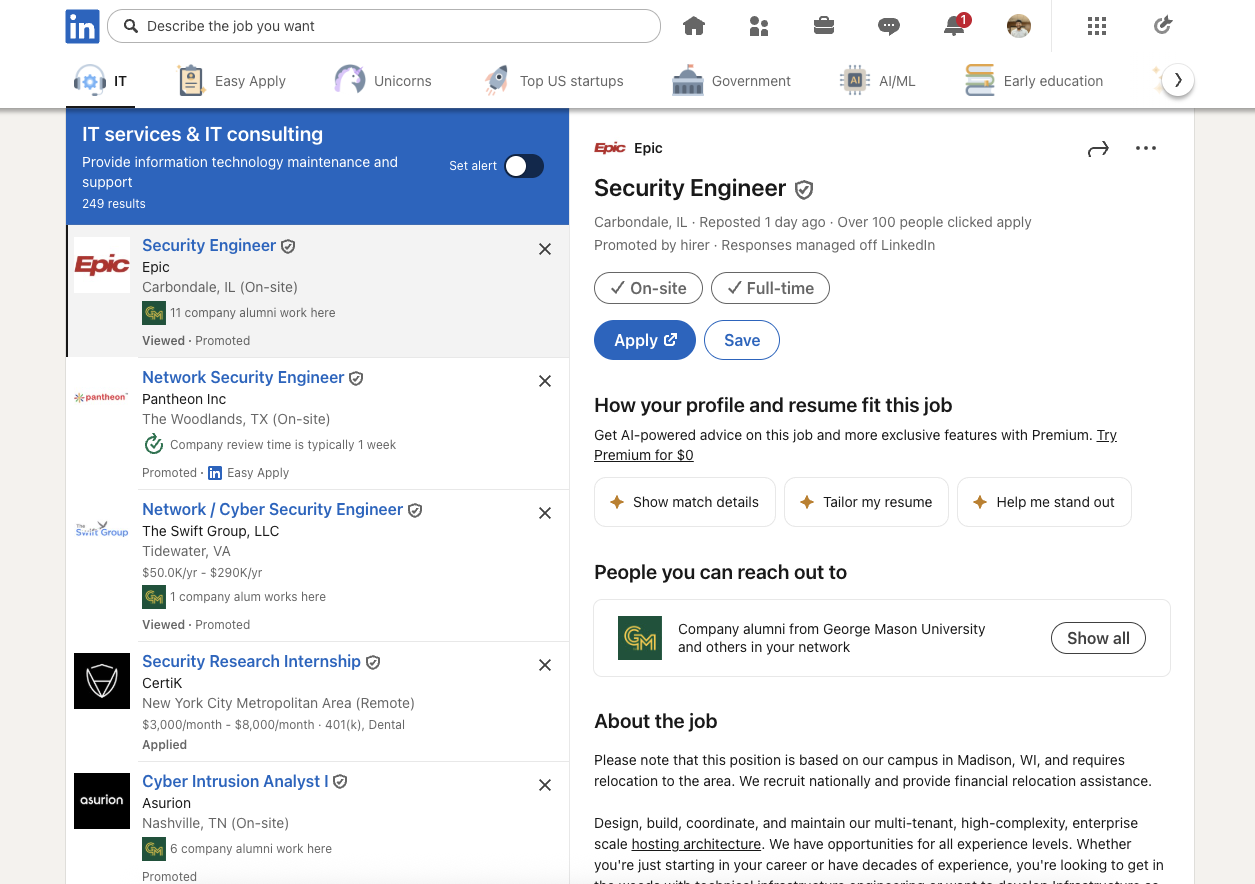Open the LinkedIn home logo
1255x884 pixels.
[x=82, y=26]
